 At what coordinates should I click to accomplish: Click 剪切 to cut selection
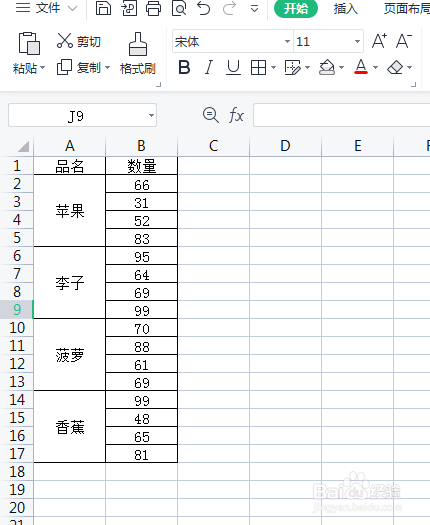click(x=79, y=41)
